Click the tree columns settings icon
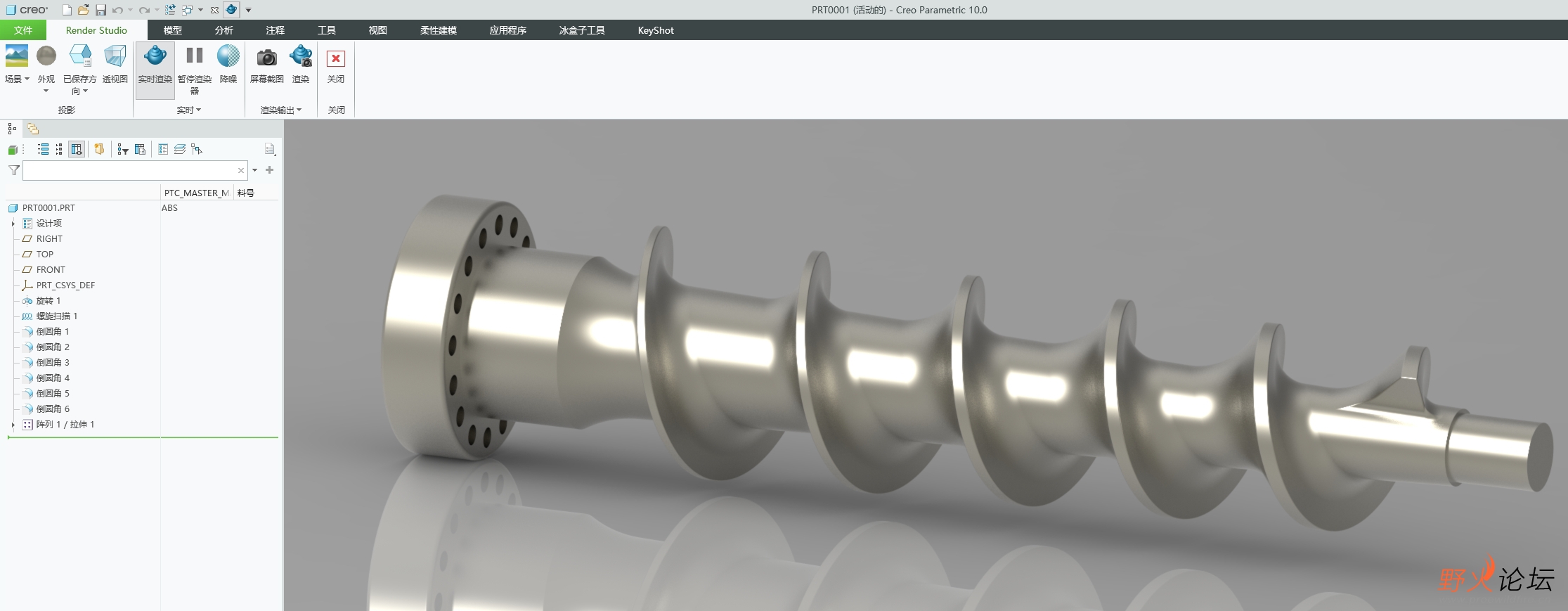 click(140, 149)
